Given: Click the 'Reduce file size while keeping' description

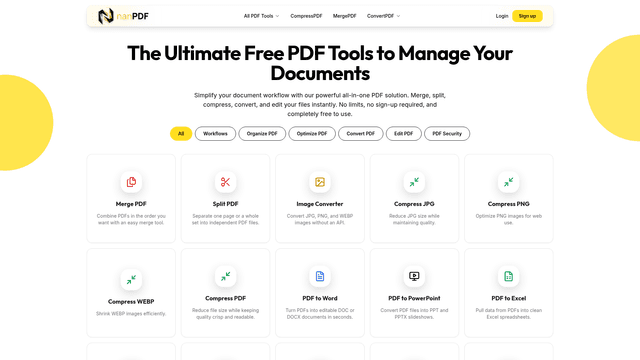Looking at the screenshot, I should point(225,313).
